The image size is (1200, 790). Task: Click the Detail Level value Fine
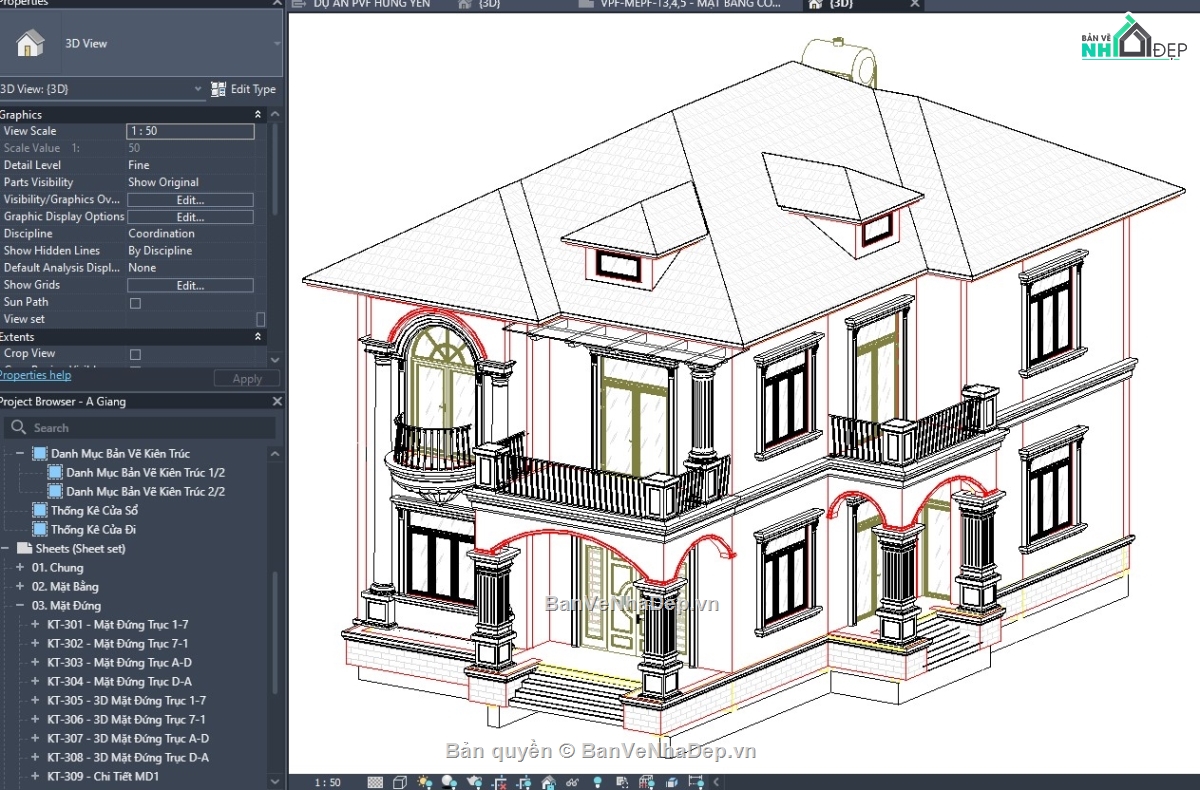tap(139, 165)
